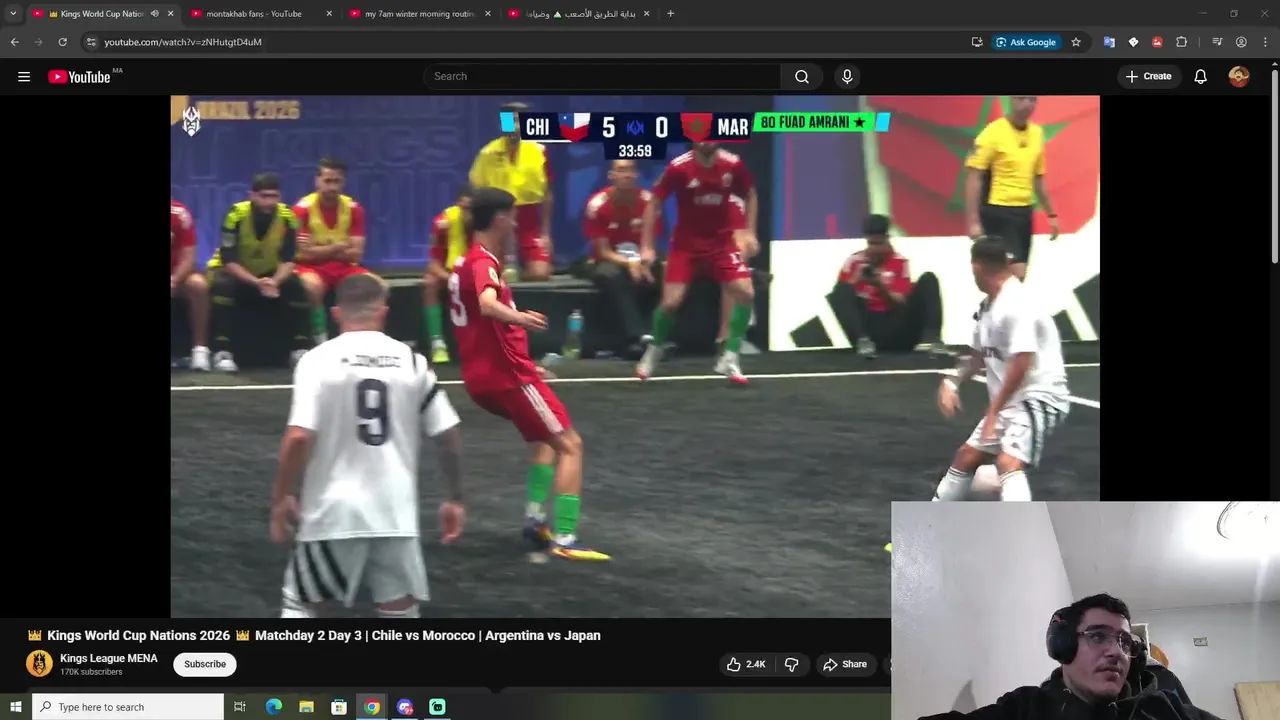Viewport: 1280px width, 720px height.
Task: Switch to my 7am winter morning routine tab
Action: (420, 14)
